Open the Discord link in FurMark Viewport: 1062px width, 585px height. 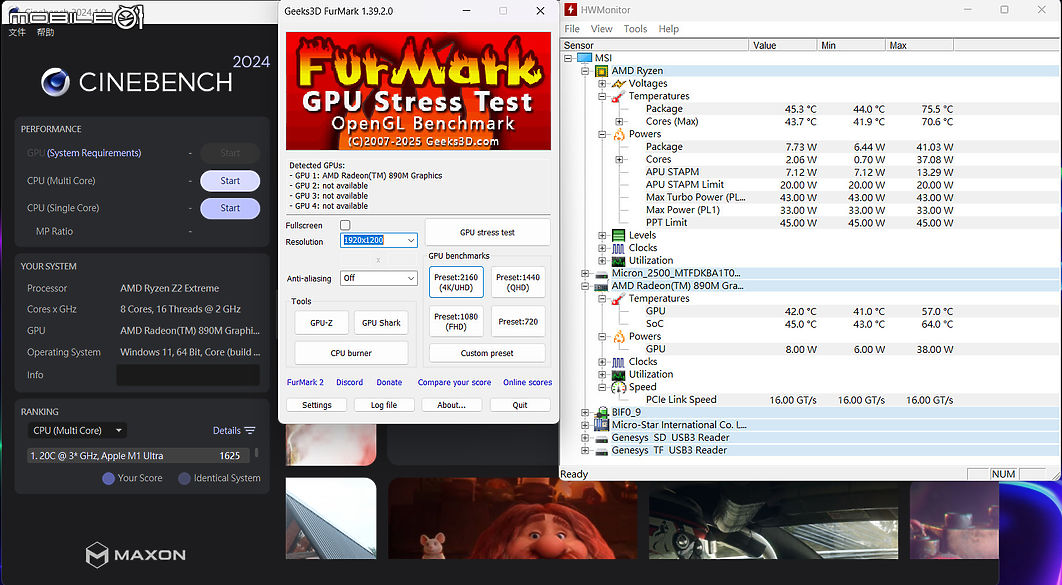click(349, 383)
